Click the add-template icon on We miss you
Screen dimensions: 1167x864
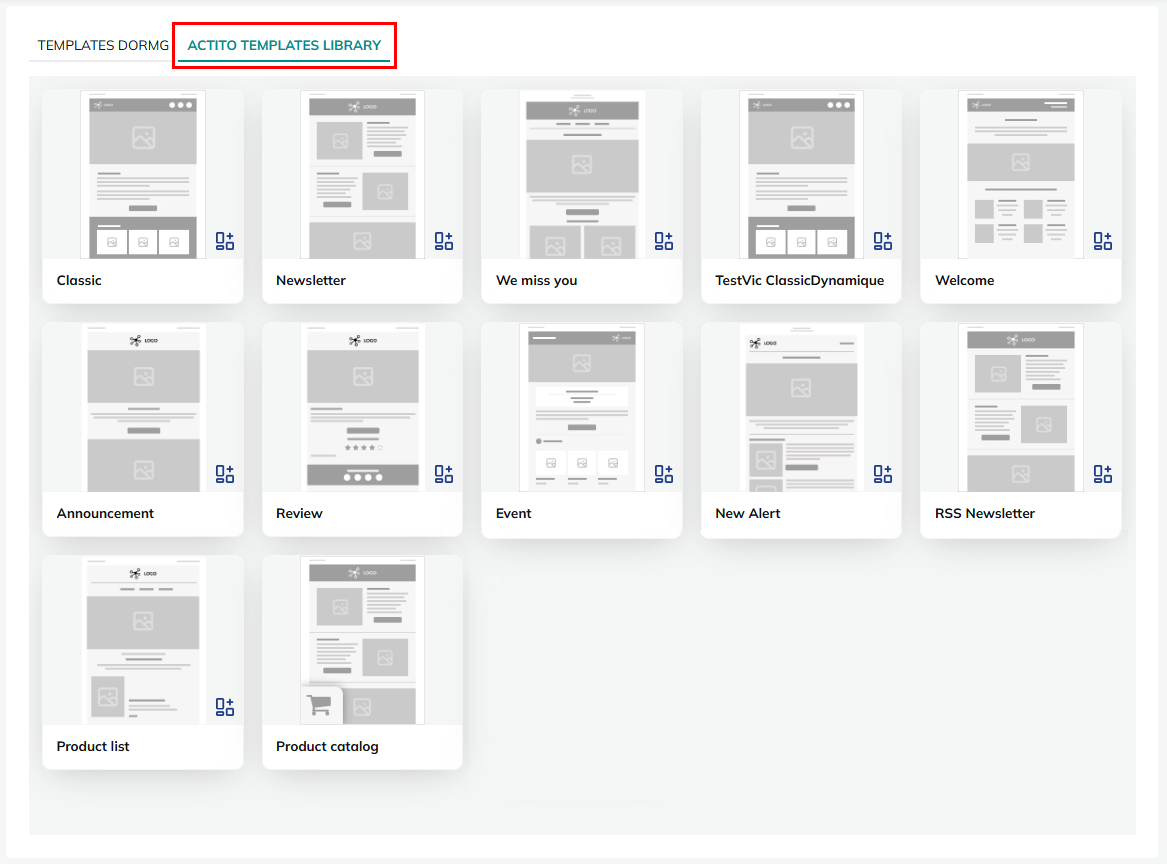(664, 240)
